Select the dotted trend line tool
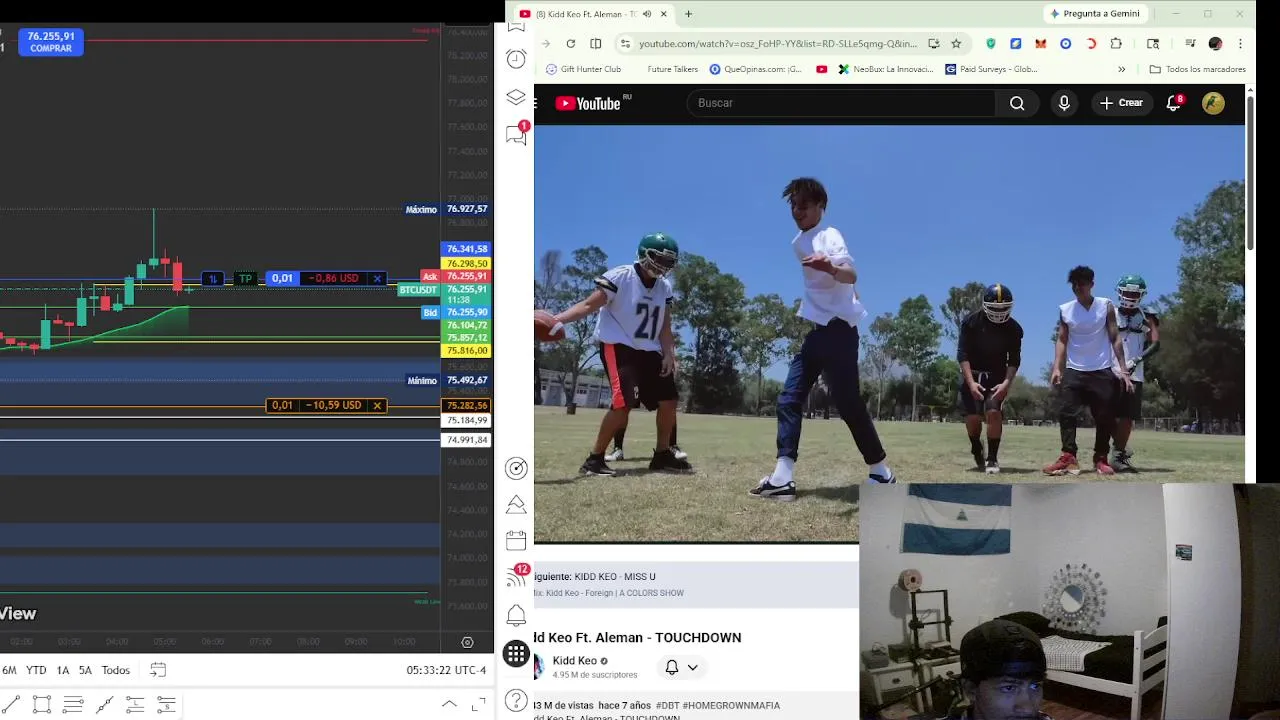Image resolution: width=1280 pixels, height=720 pixels. [x=104, y=705]
